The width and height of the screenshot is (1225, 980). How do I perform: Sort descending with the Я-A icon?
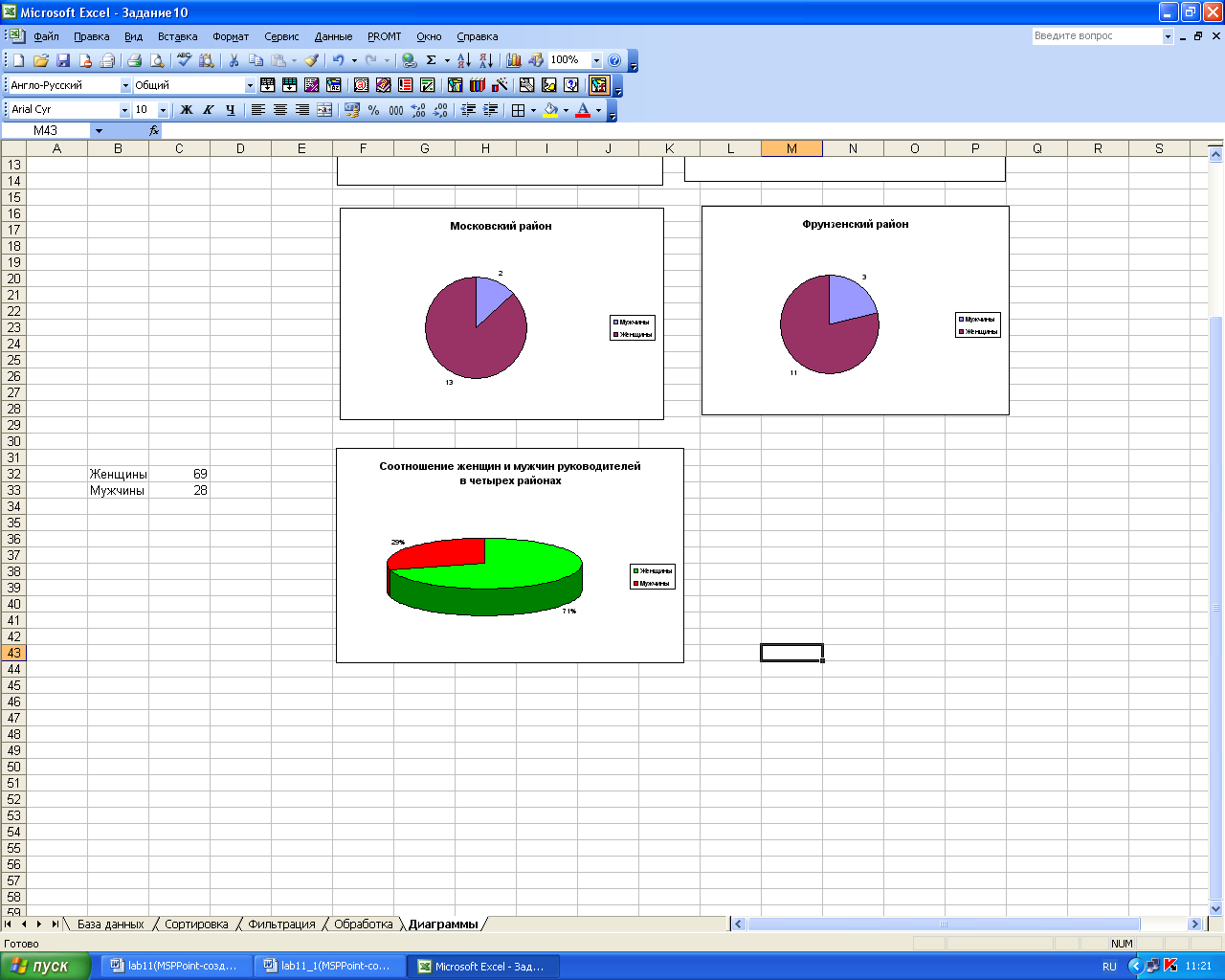tap(485, 60)
